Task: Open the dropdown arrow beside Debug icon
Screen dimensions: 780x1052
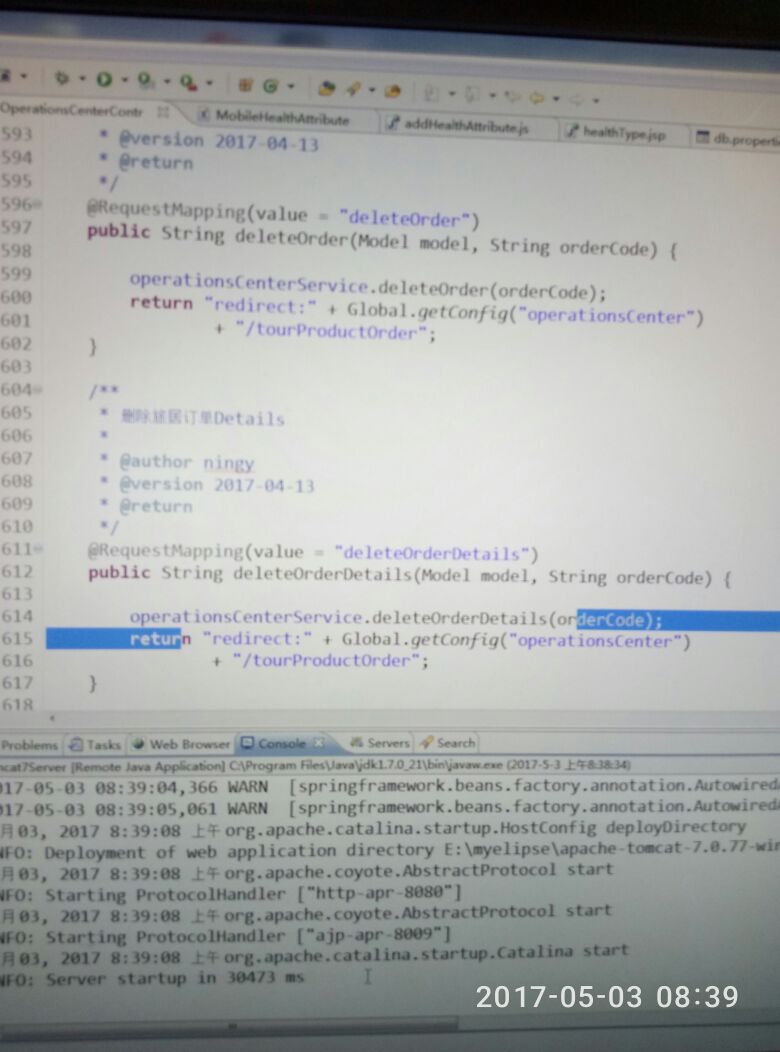Action: [82, 80]
